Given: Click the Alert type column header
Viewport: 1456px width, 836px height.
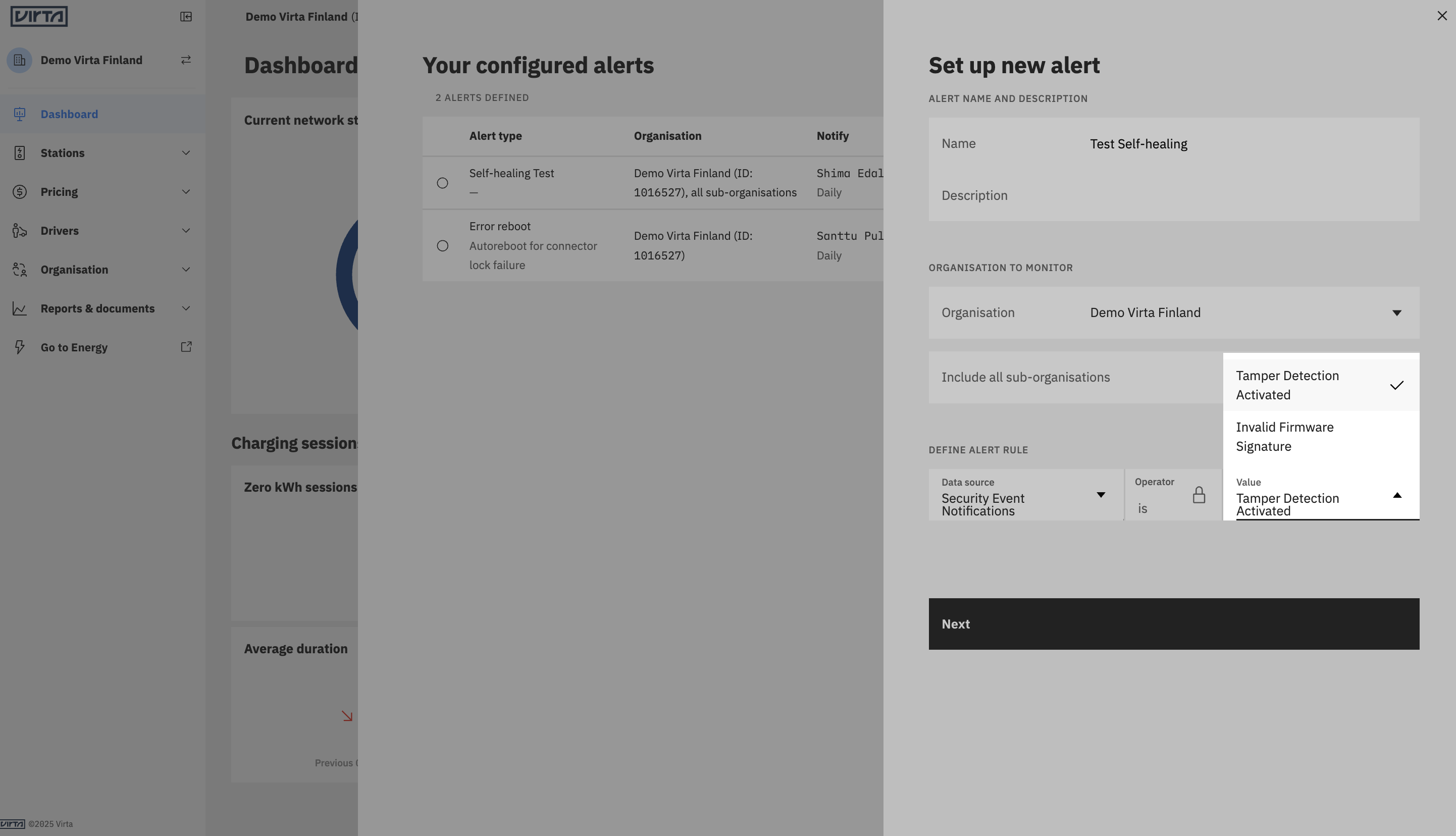Looking at the screenshot, I should [495, 136].
